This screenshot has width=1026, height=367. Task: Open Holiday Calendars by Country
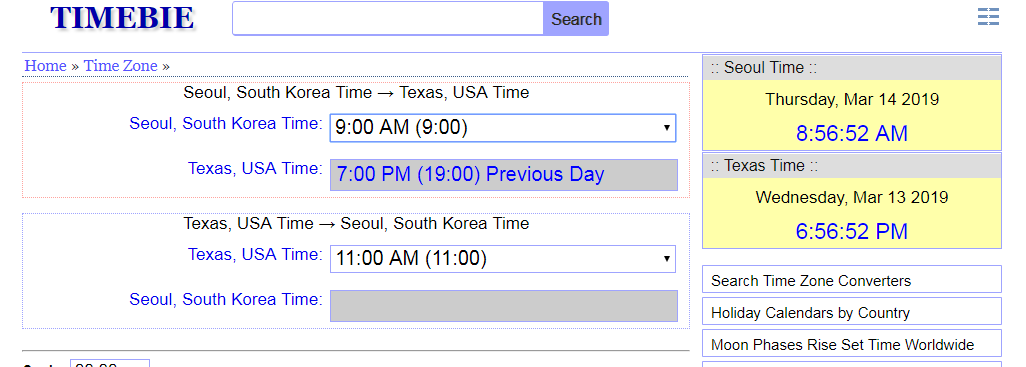point(851,311)
